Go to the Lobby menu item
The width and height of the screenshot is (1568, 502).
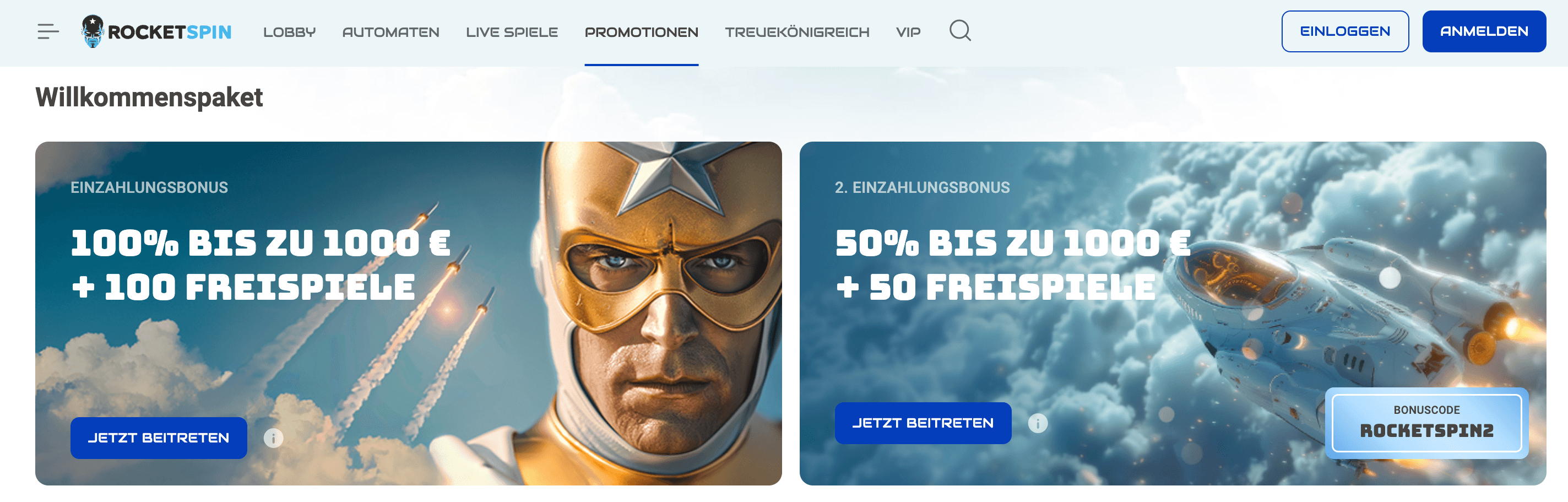(289, 31)
